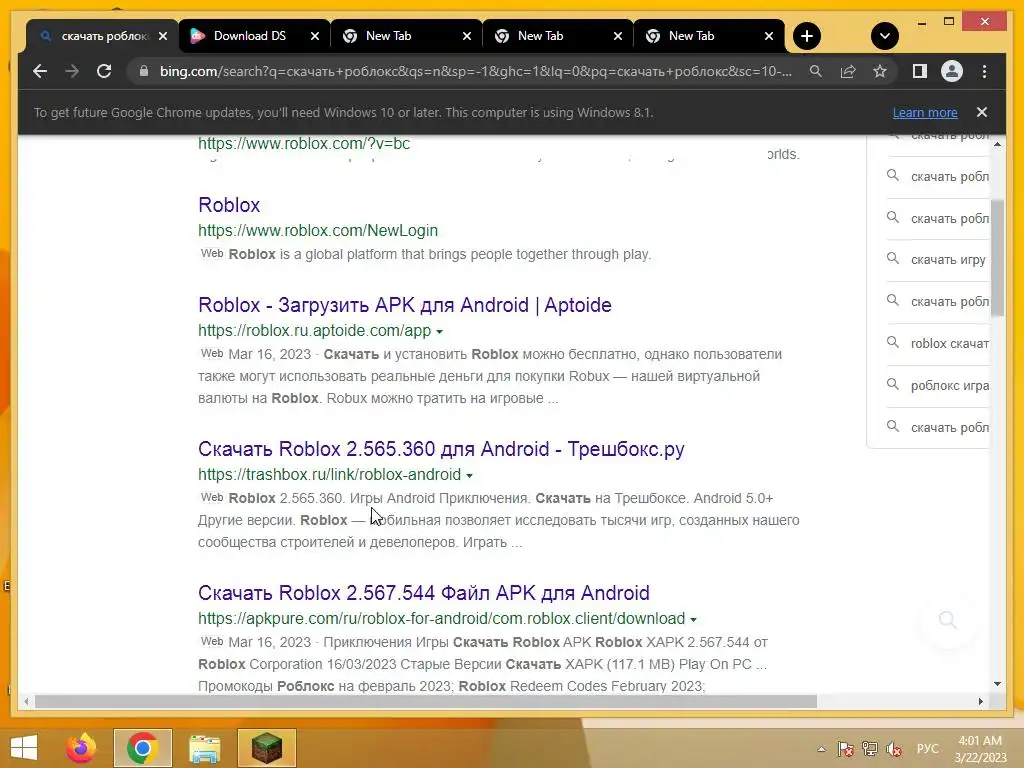Click the network tray icon

coord(870,749)
